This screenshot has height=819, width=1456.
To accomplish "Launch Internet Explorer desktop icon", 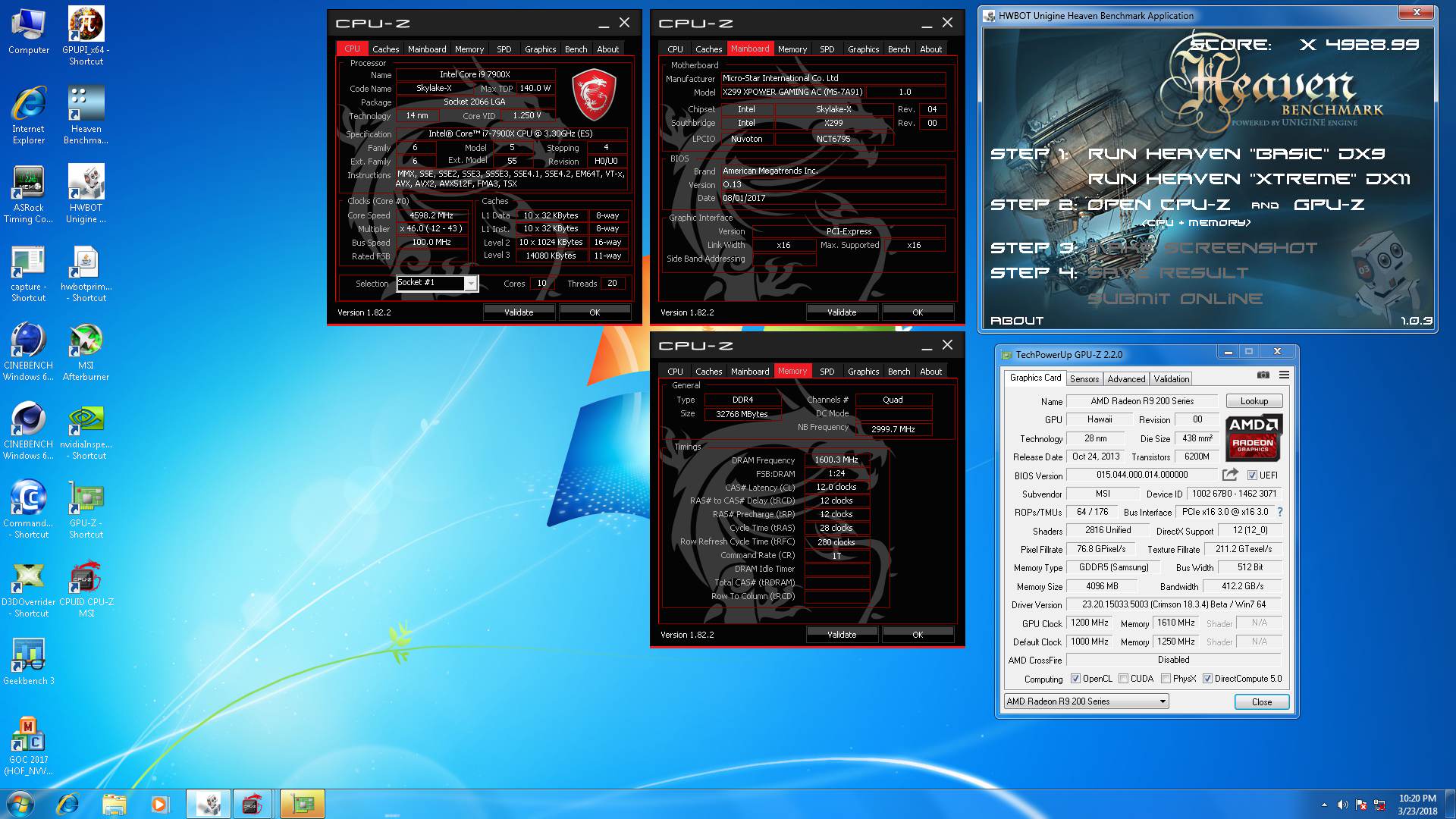I will point(29,115).
